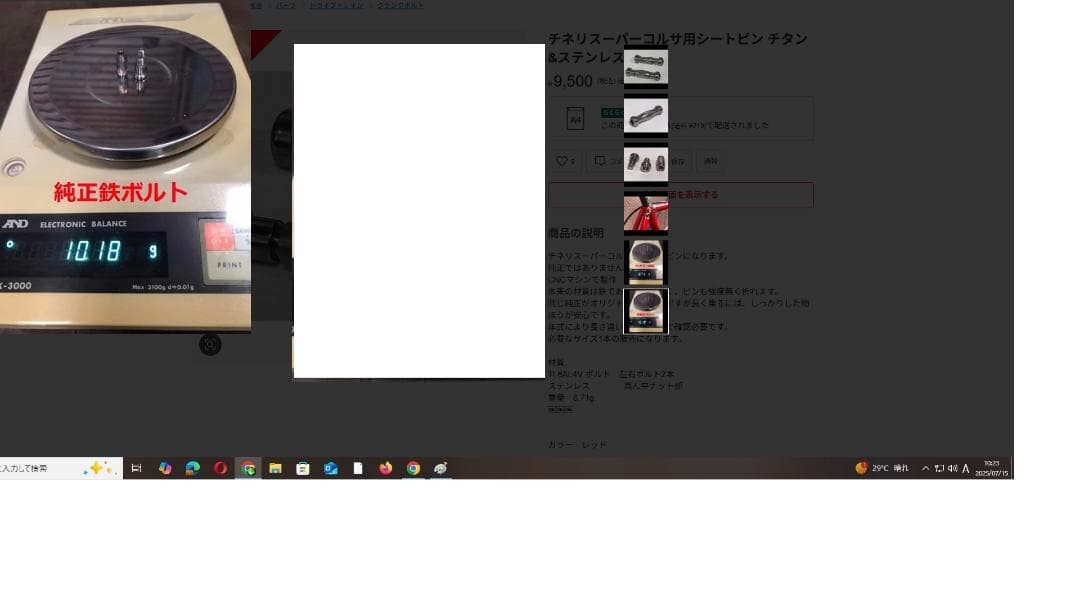The height and width of the screenshot is (607, 1080).
Task: Toggle the 保存 (save) option for the item
Action: (681, 162)
